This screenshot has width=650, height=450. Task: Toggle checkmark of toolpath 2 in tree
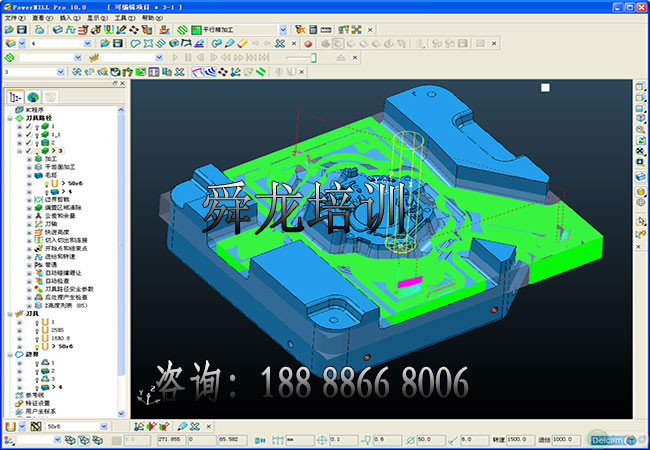(29, 143)
